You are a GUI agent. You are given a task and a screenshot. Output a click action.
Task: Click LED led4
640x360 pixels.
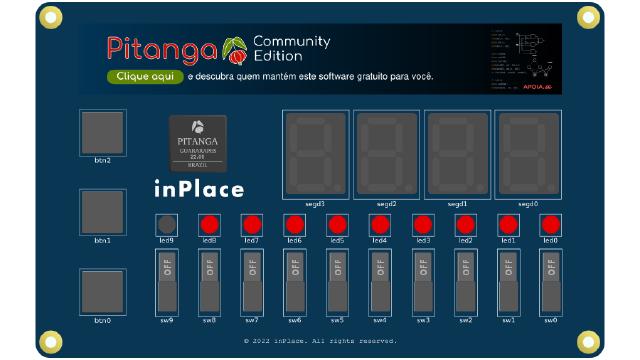(380, 225)
